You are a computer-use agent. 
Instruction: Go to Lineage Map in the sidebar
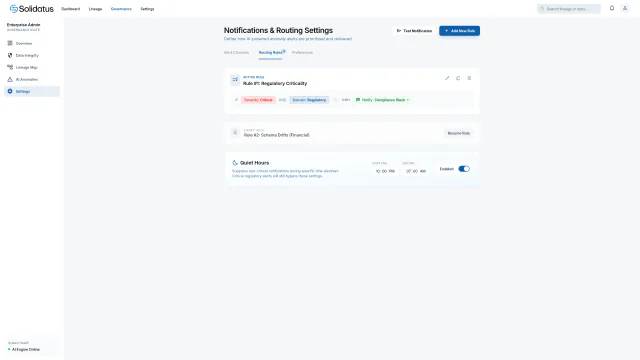32,67
